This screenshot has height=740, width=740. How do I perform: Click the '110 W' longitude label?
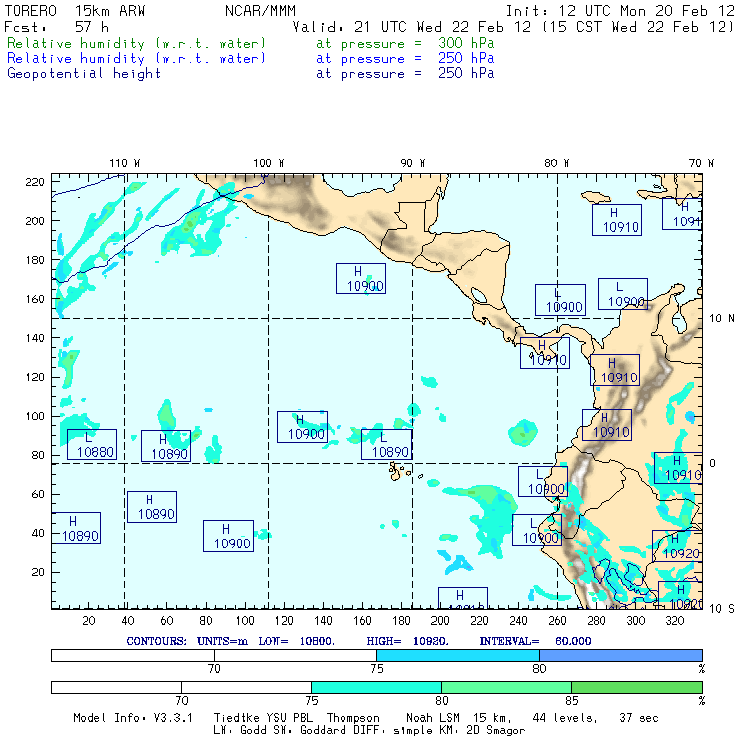[x=125, y=163]
